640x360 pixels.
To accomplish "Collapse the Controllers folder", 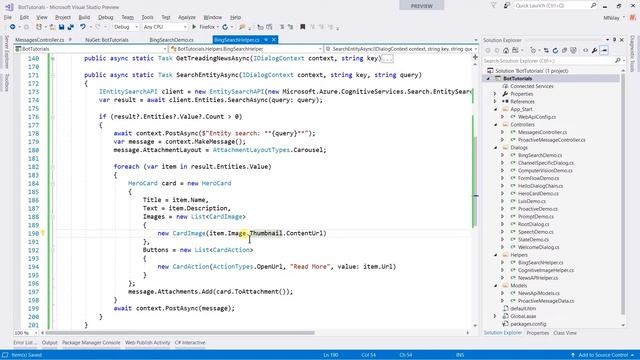I will tap(495, 124).
